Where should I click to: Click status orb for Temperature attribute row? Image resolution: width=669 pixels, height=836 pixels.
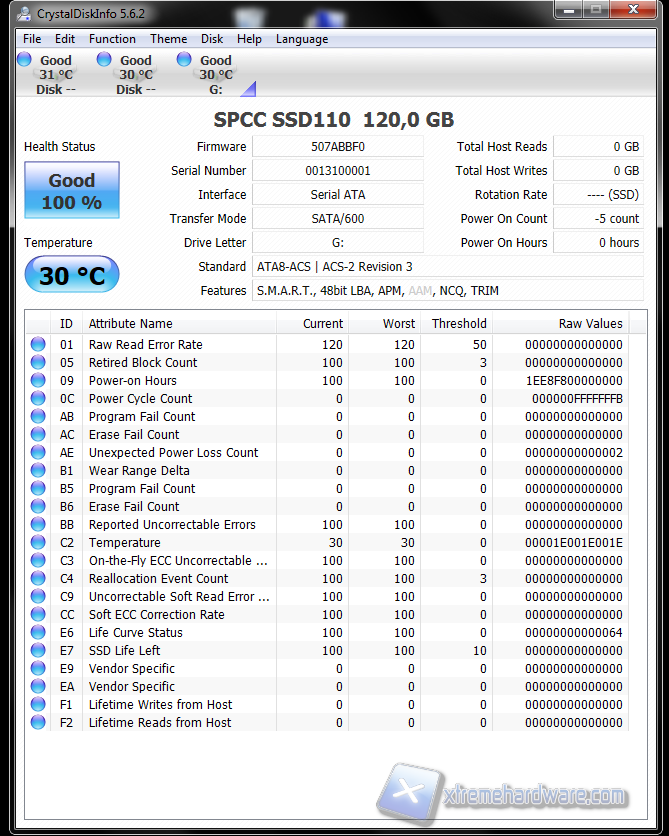point(38,543)
